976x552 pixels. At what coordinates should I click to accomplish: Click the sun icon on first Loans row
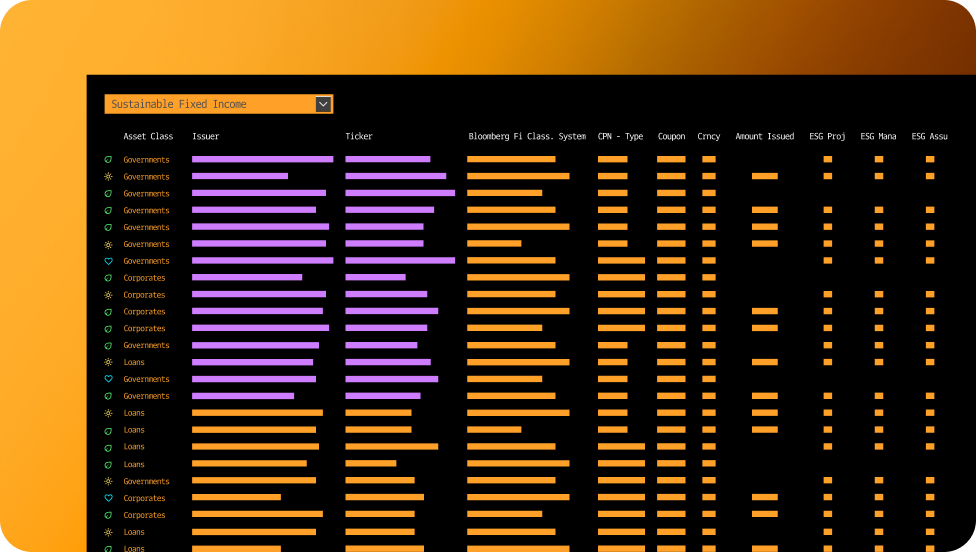pos(108,362)
